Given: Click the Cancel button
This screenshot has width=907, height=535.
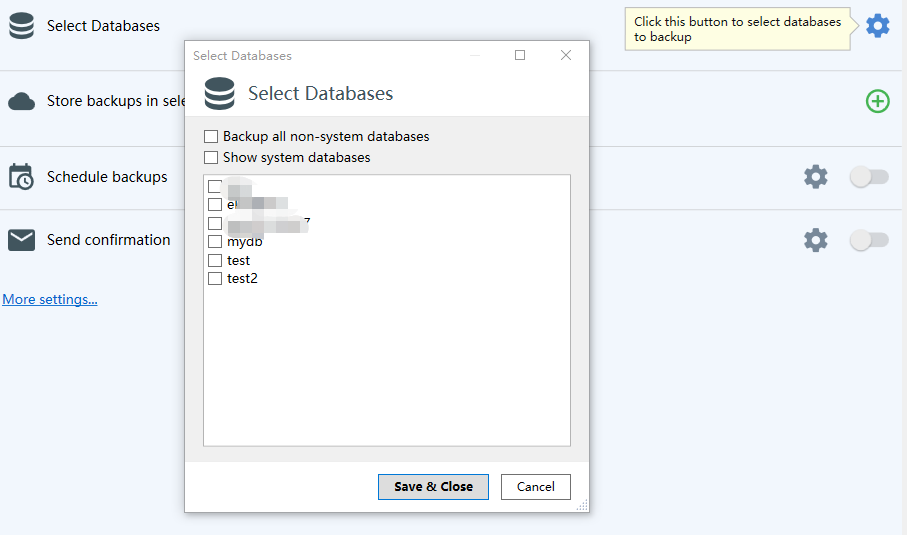Looking at the screenshot, I should point(535,487).
